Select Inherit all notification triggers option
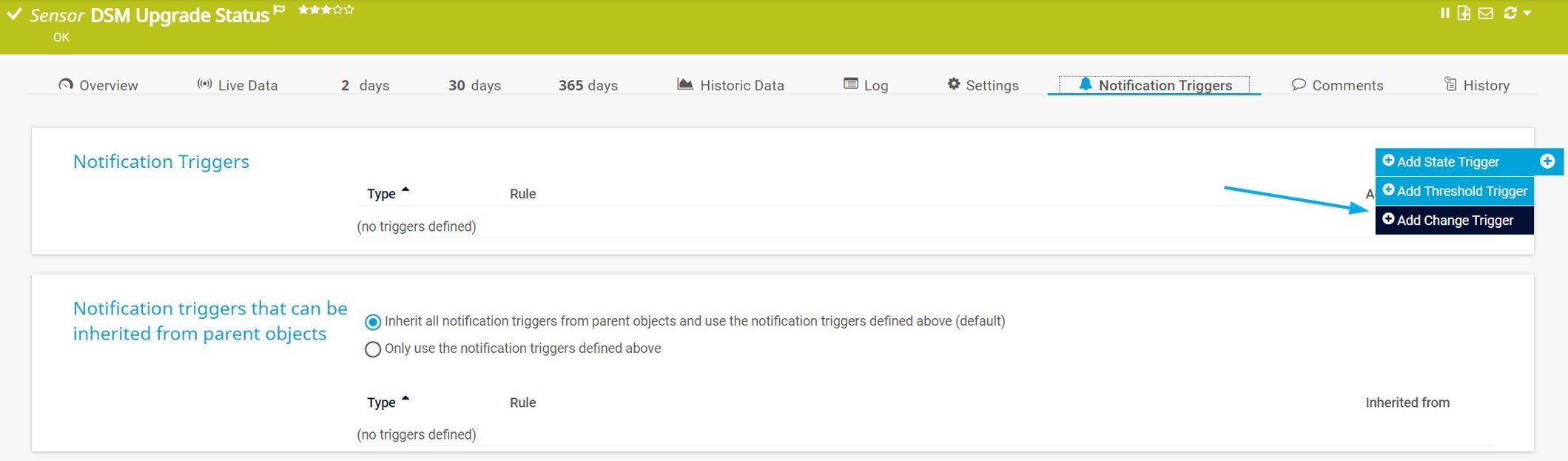1568x461 pixels. [373, 322]
